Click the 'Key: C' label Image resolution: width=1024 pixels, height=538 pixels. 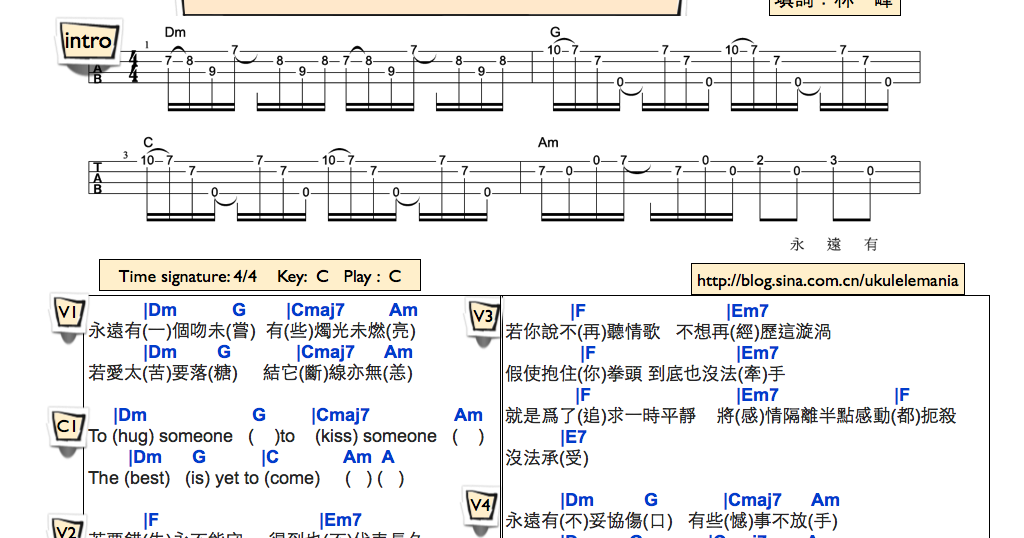[302, 276]
